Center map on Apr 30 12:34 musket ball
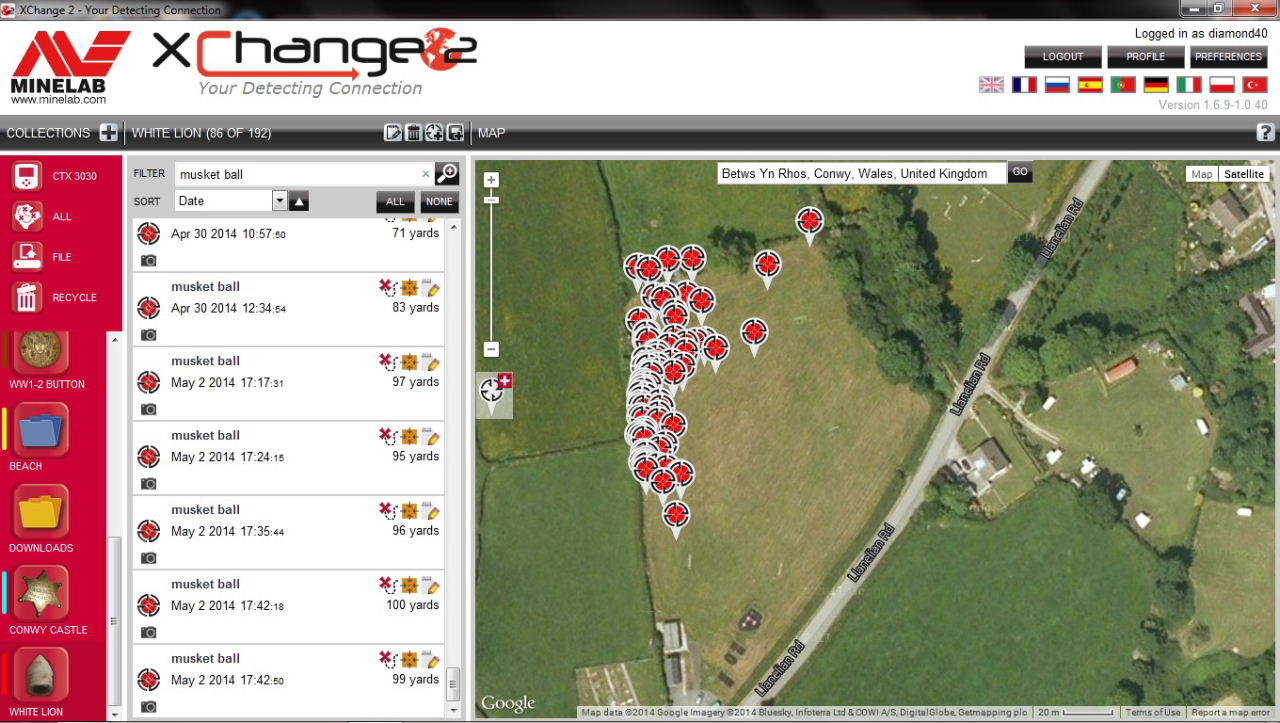This screenshot has height=723, width=1280. (x=409, y=288)
